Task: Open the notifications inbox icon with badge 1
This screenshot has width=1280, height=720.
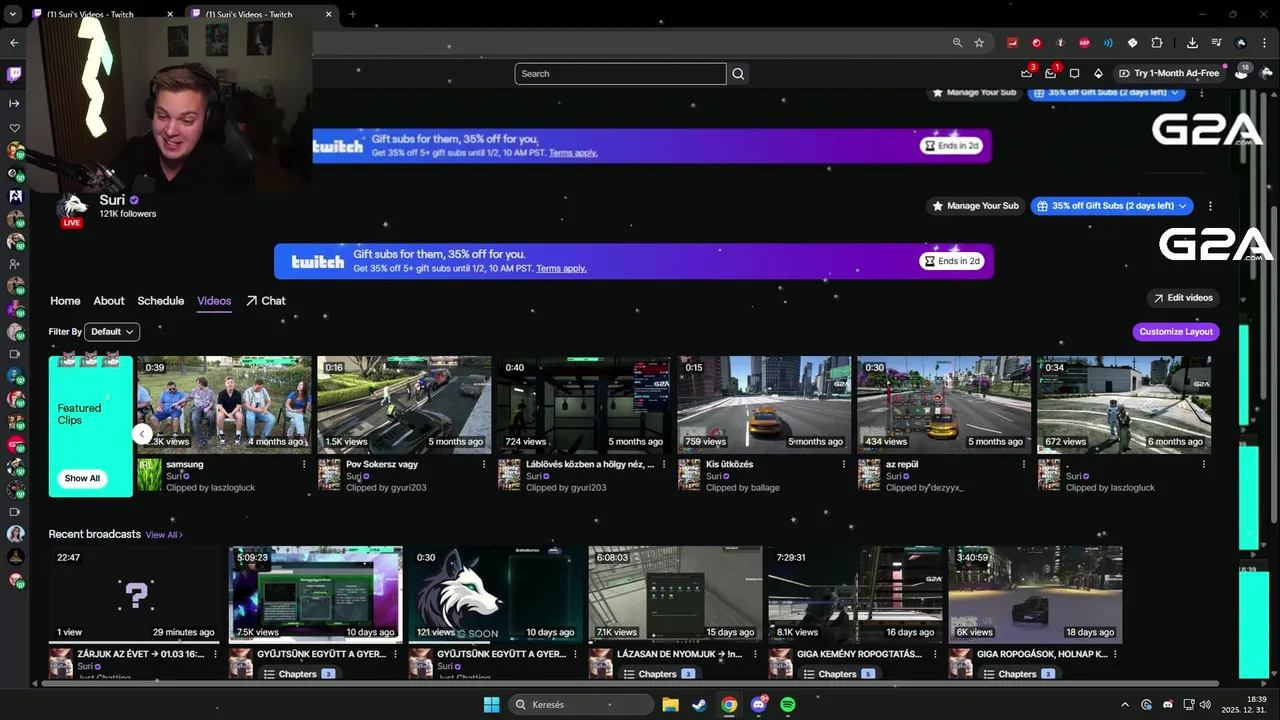Action: point(1051,73)
